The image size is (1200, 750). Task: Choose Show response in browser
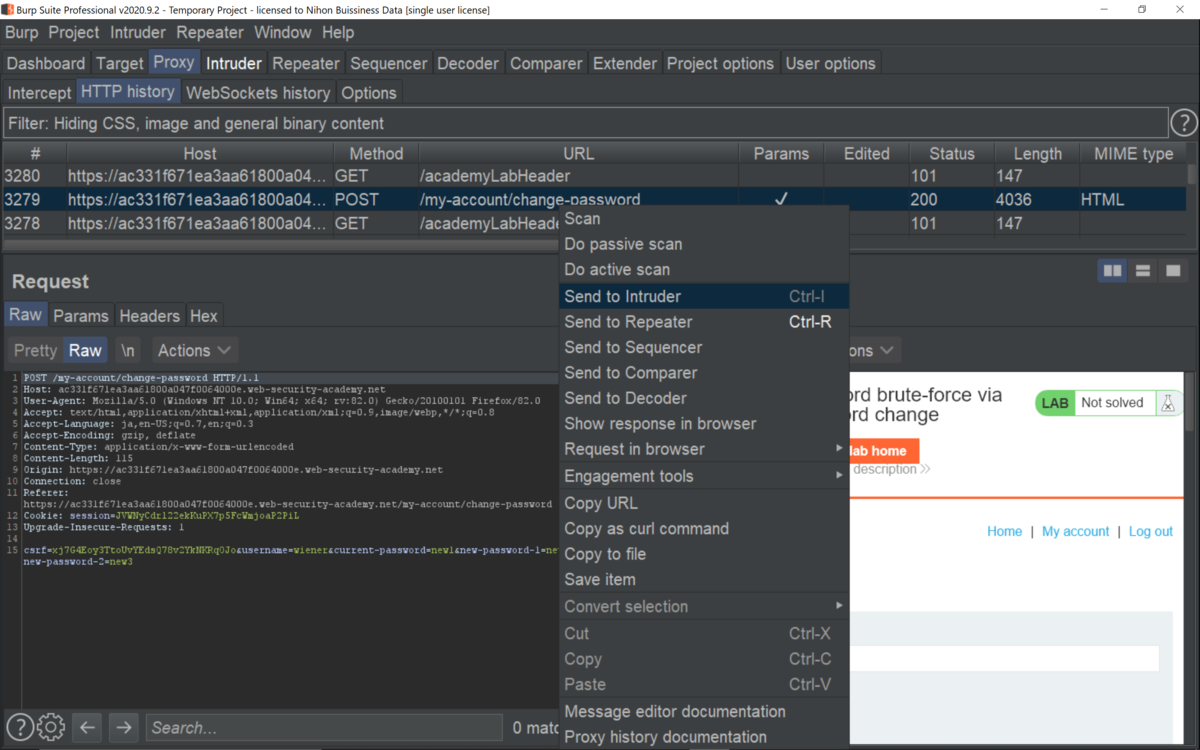pyautogui.click(x=704, y=424)
